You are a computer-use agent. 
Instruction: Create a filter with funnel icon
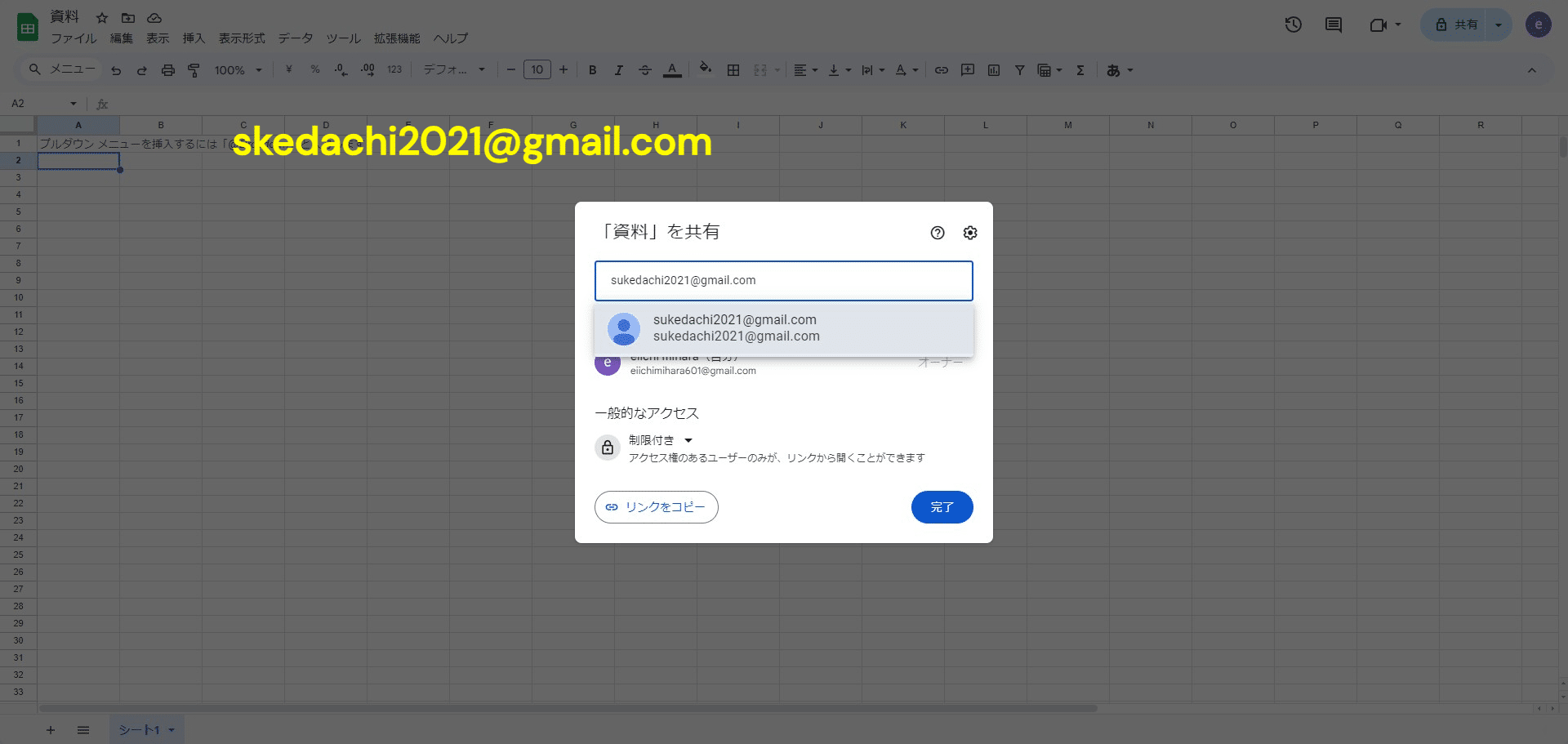1020,70
